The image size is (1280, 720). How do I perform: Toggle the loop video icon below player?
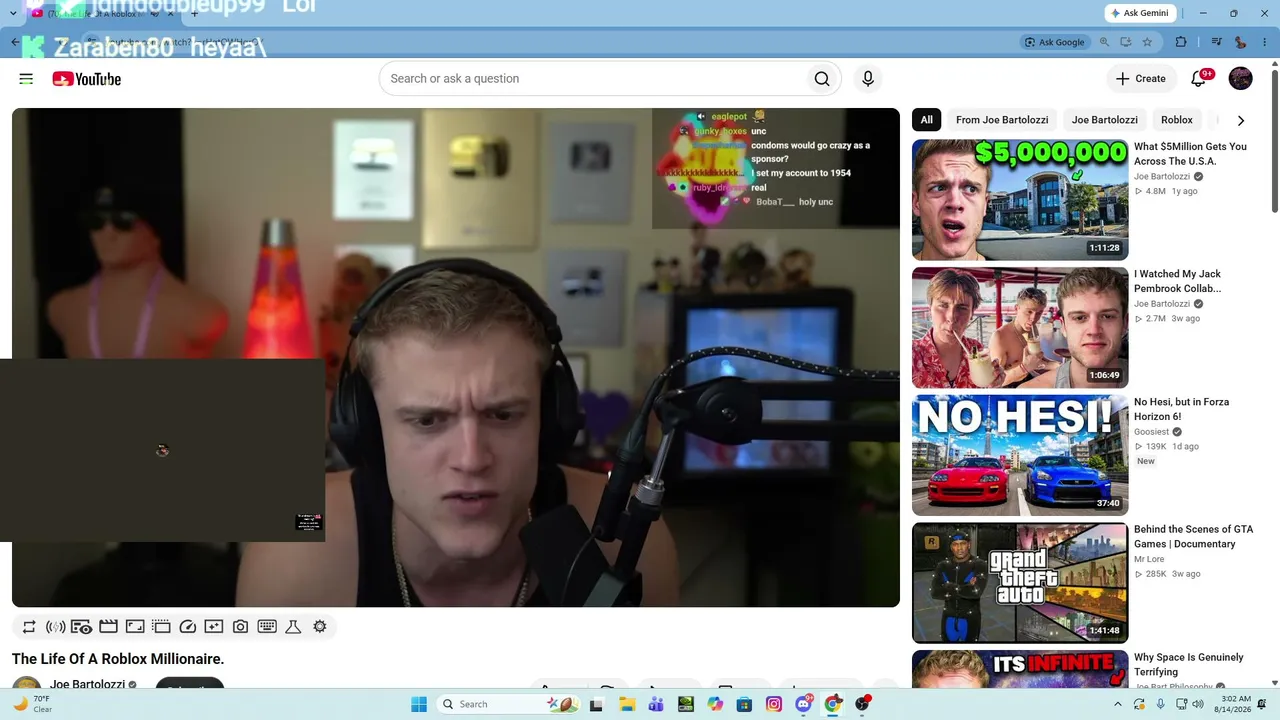29,627
